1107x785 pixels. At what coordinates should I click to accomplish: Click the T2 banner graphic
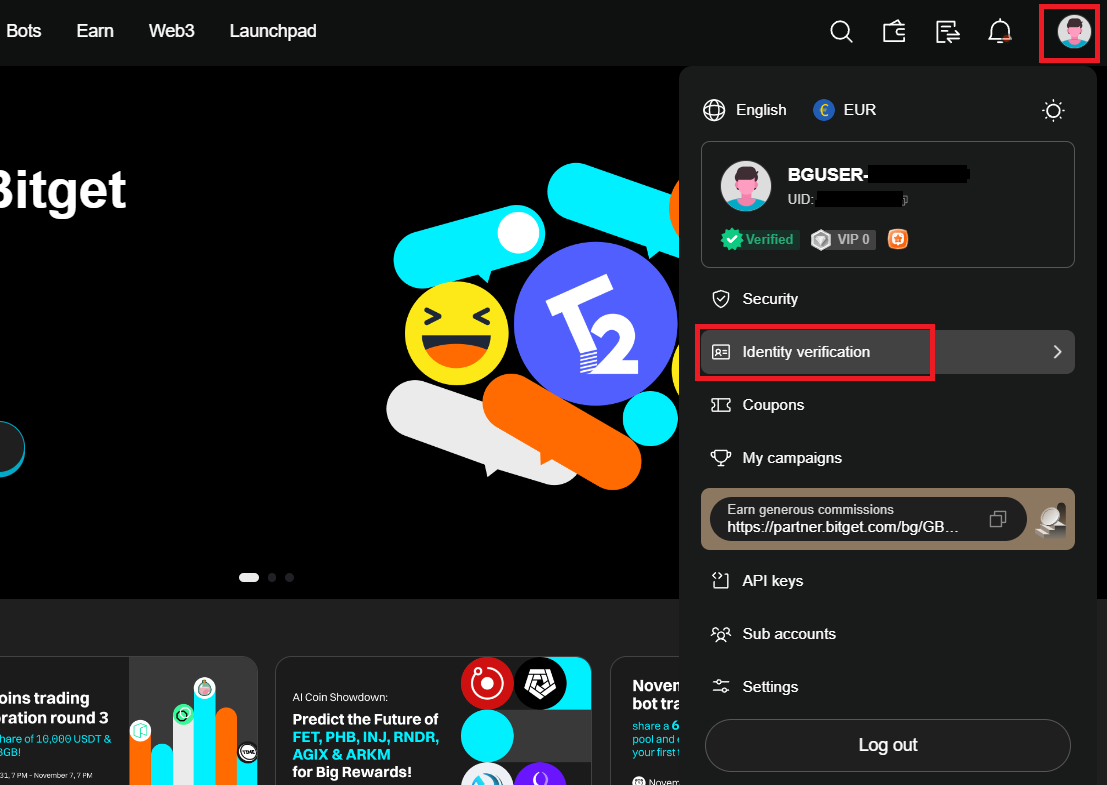[x=595, y=324]
